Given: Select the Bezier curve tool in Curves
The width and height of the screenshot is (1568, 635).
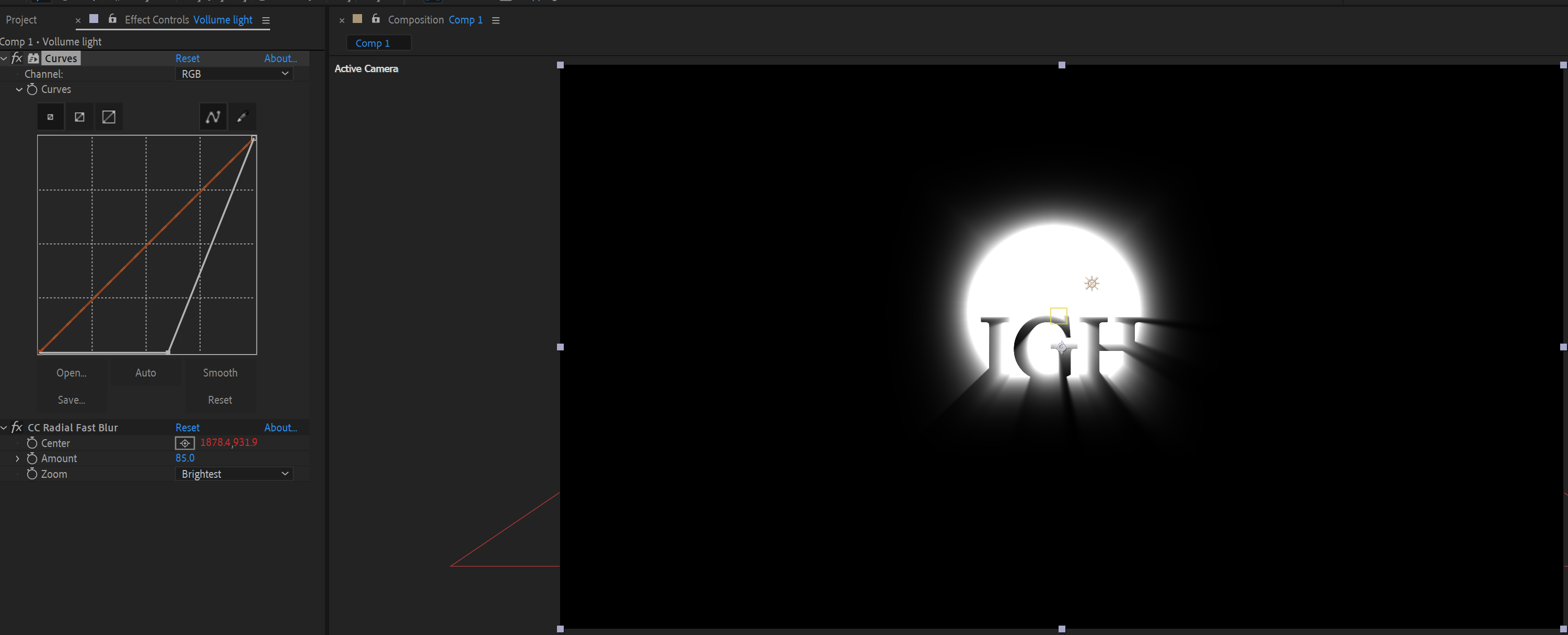Looking at the screenshot, I should (213, 116).
